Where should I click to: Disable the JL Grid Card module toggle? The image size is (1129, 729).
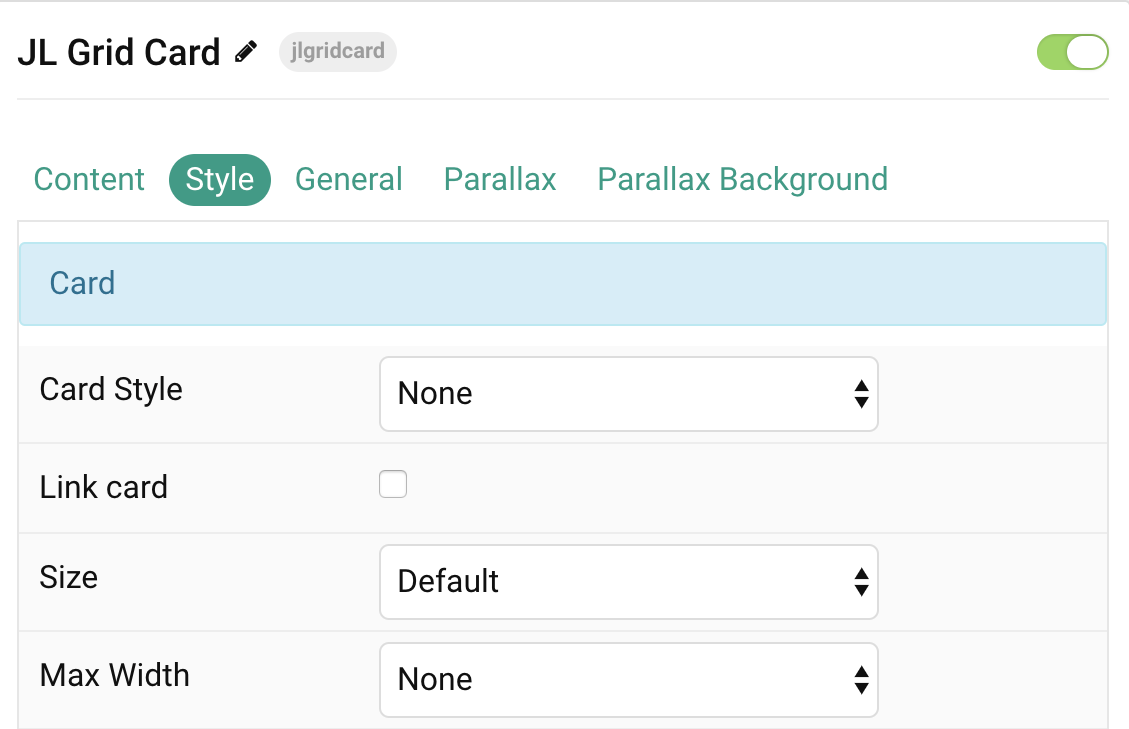click(1072, 52)
